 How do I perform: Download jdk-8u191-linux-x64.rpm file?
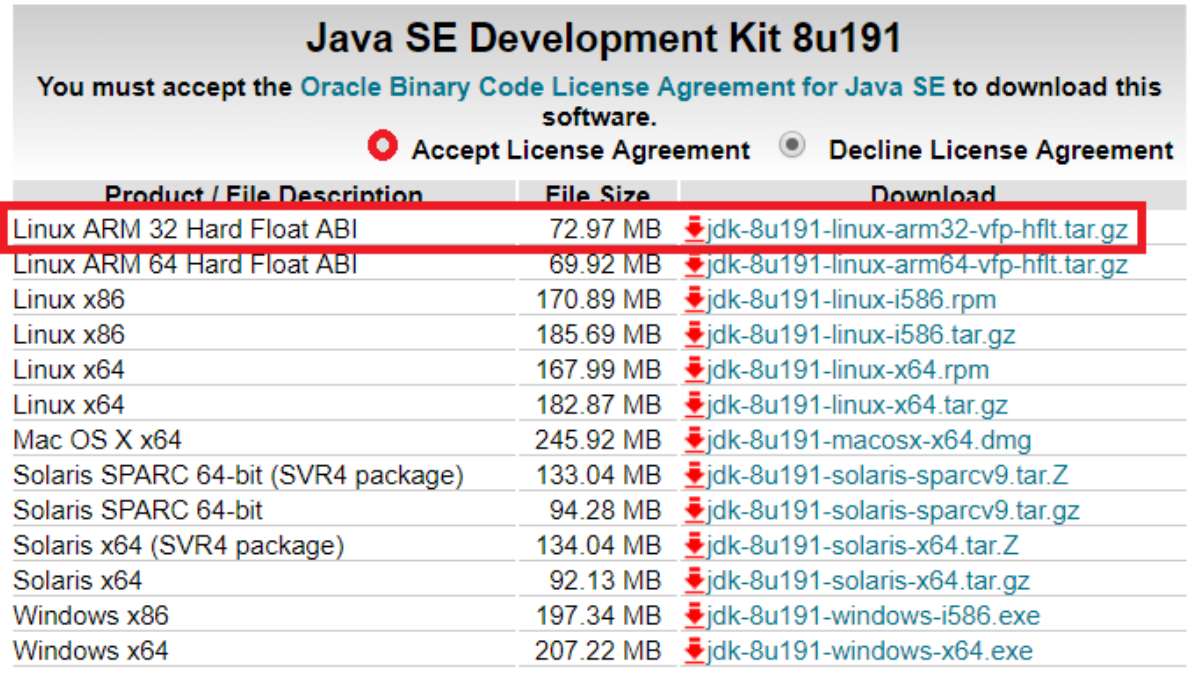(x=847, y=370)
